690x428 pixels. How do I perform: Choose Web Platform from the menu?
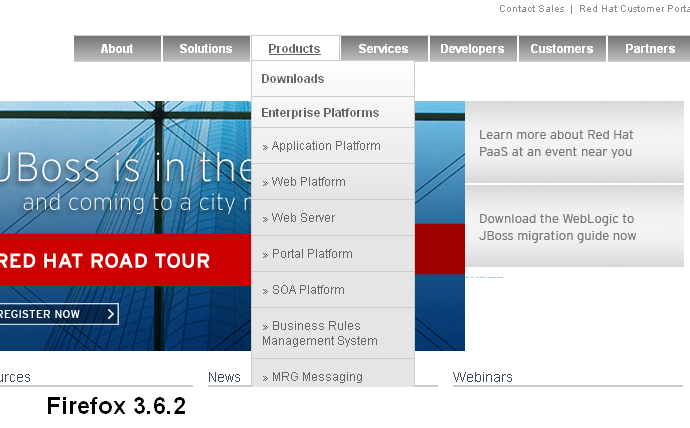click(x=333, y=182)
